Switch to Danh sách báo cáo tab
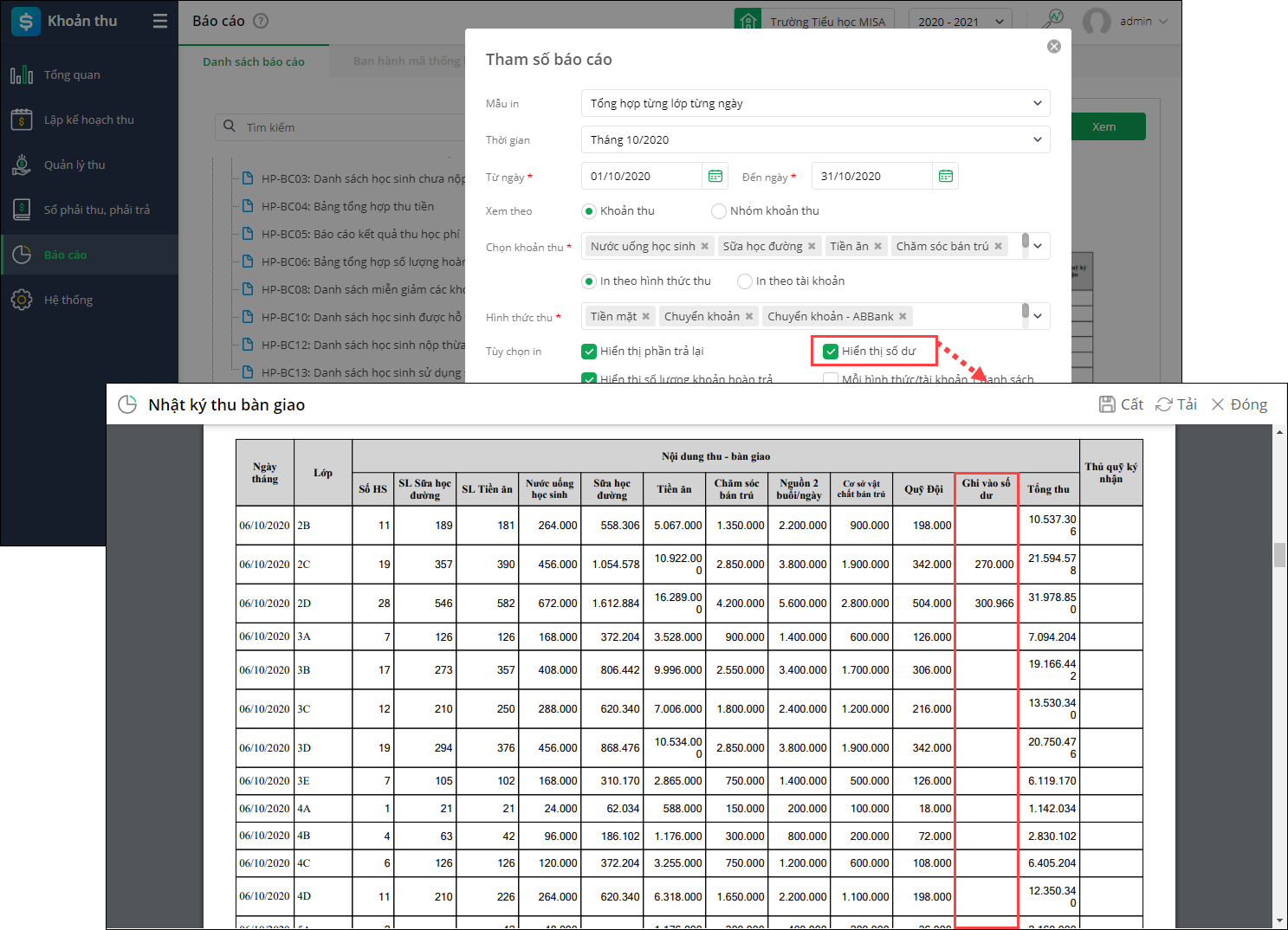The height and width of the screenshot is (930, 1288). point(254,61)
